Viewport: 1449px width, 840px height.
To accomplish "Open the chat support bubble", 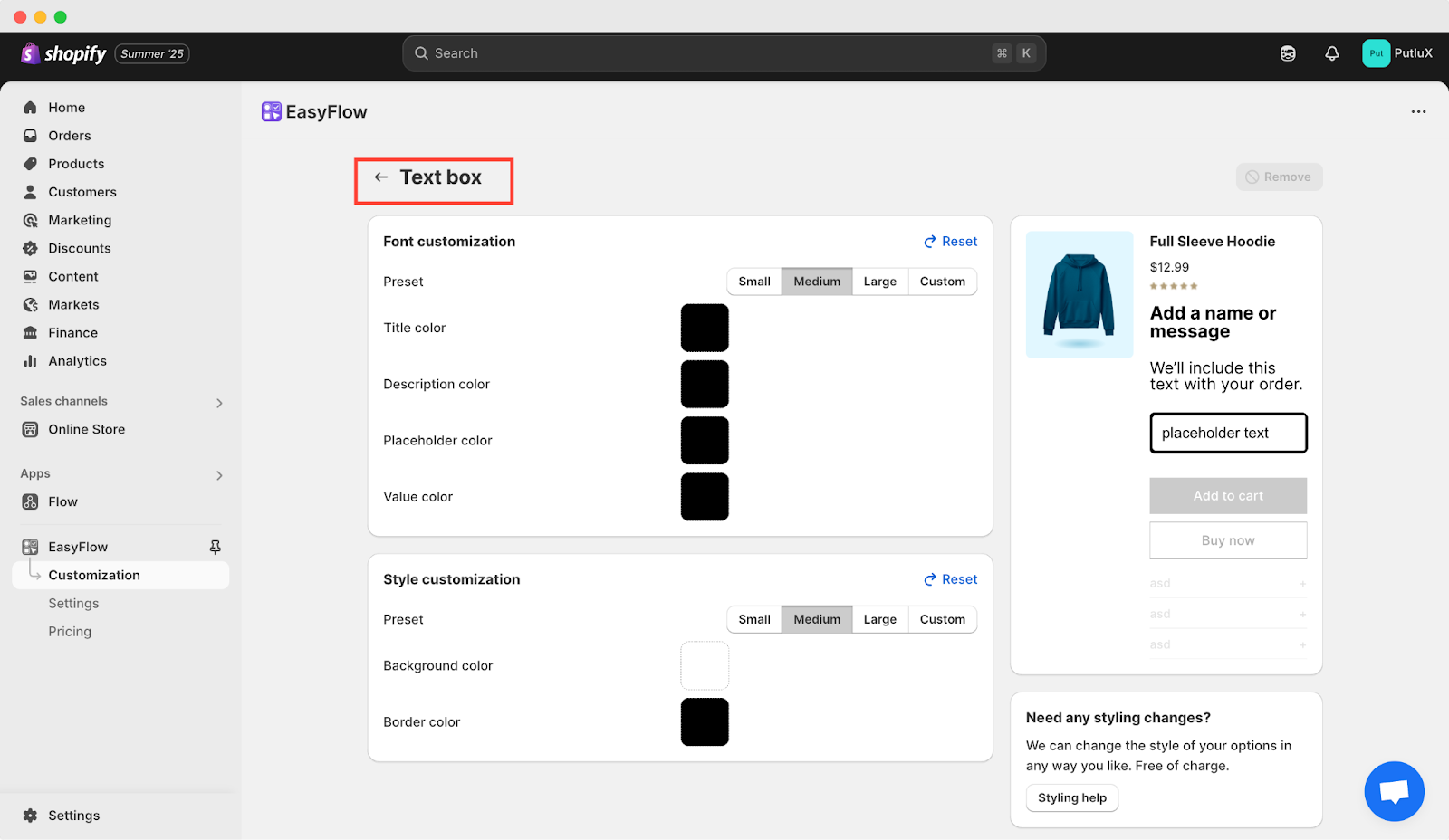I will [1395, 791].
